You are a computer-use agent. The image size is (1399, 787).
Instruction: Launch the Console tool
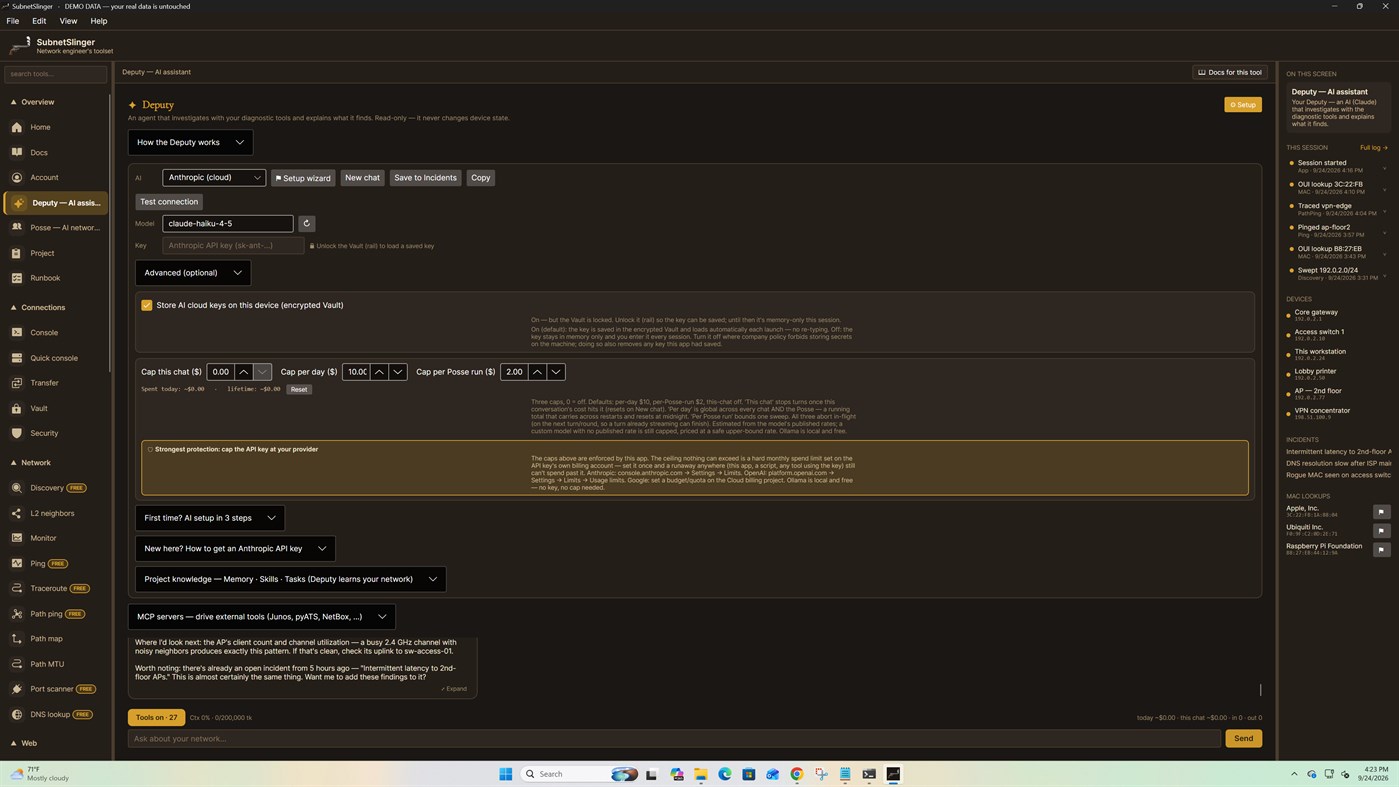[x=55, y=333]
